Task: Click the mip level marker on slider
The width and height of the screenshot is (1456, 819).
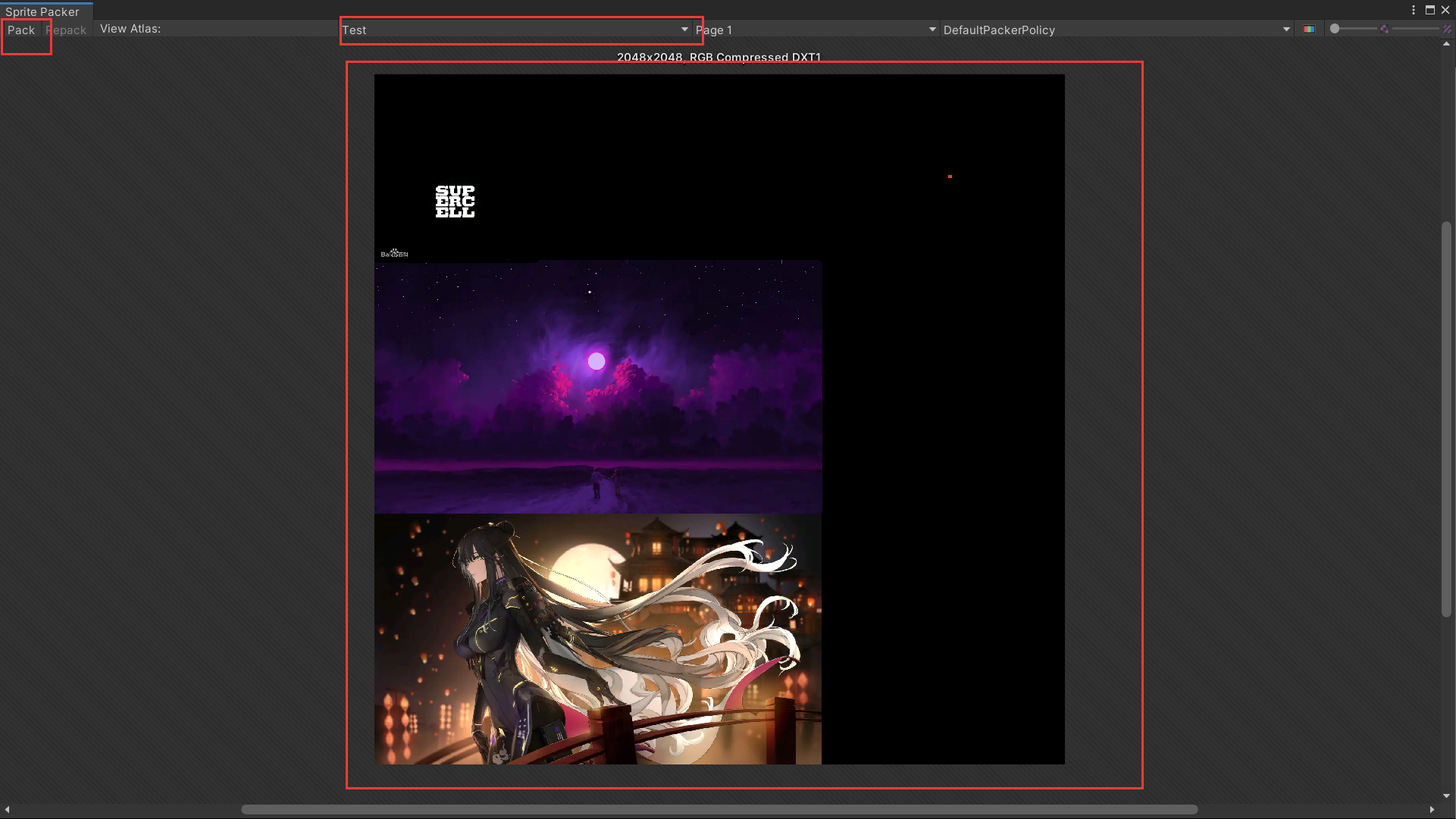Action: pos(1384,29)
